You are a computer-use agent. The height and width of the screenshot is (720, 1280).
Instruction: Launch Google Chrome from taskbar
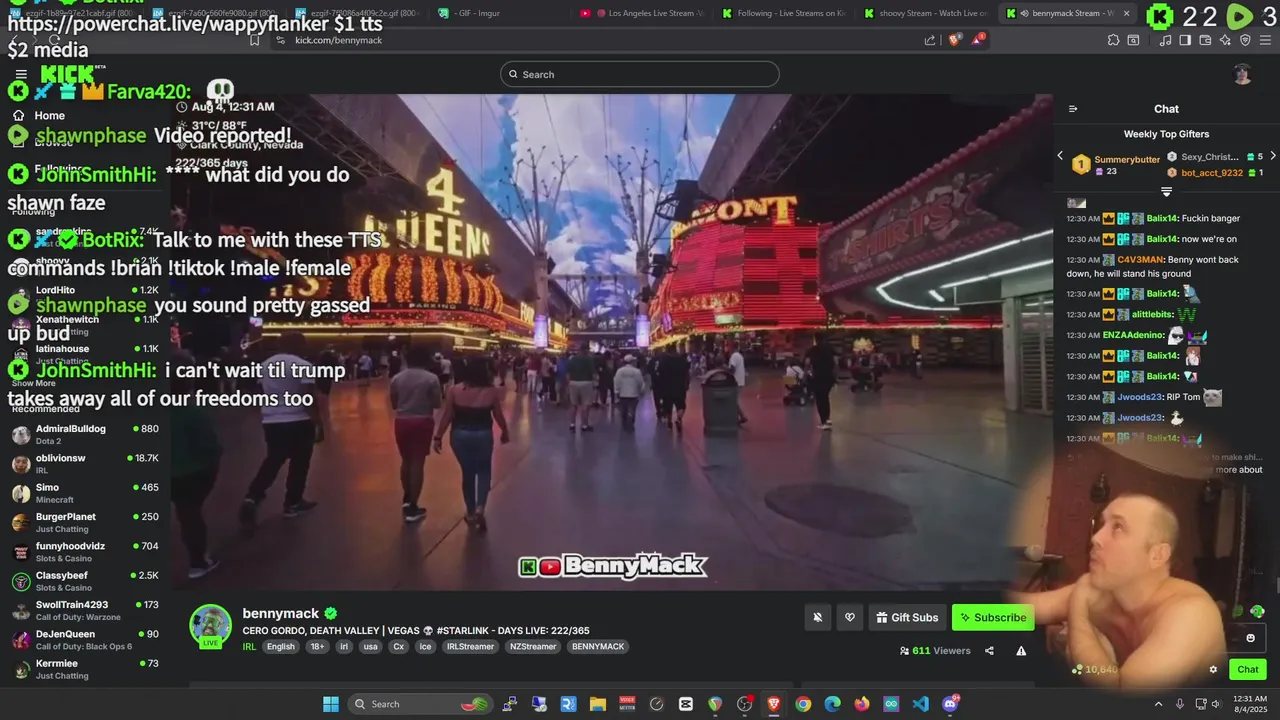click(x=803, y=704)
